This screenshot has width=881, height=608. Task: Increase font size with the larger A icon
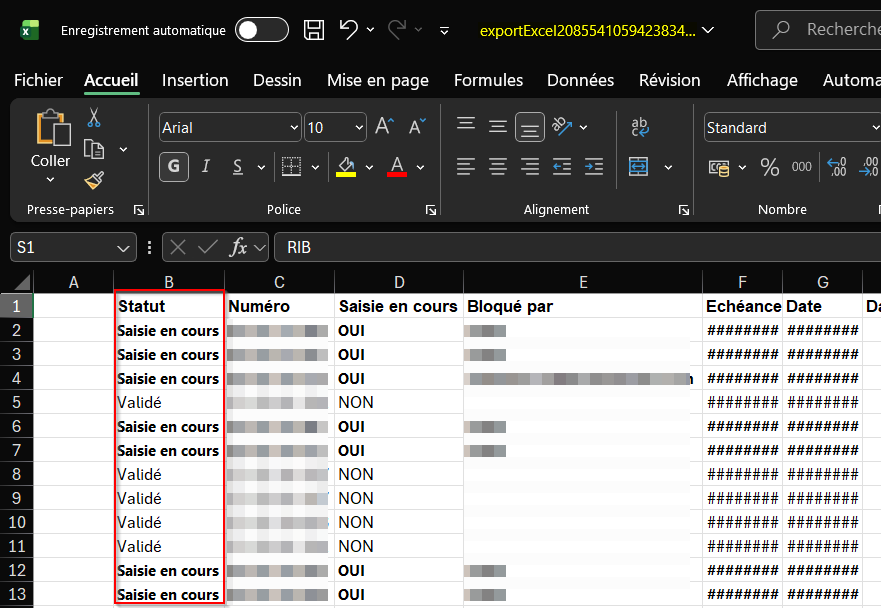click(384, 127)
